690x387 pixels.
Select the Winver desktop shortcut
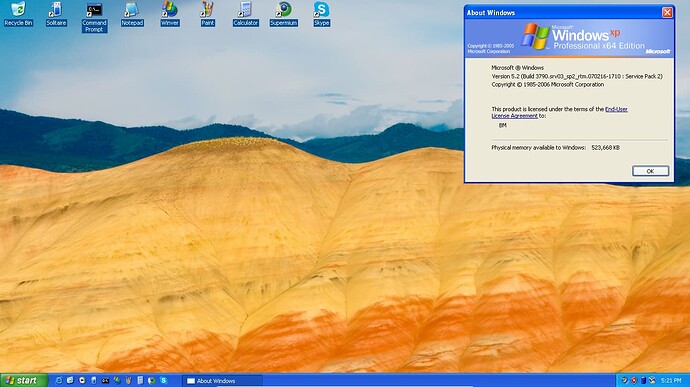(x=170, y=14)
